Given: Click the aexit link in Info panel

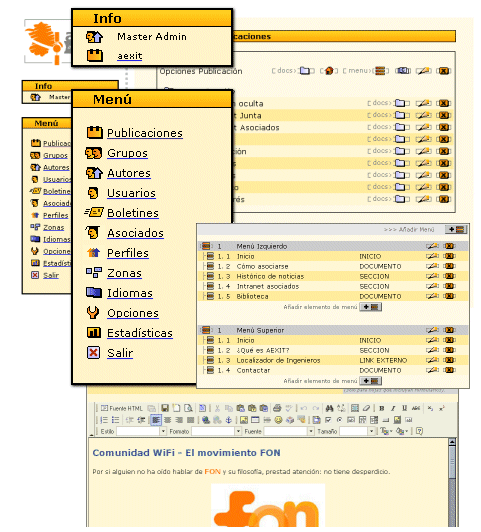Looking at the screenshot, I should [x=130, y=56].
